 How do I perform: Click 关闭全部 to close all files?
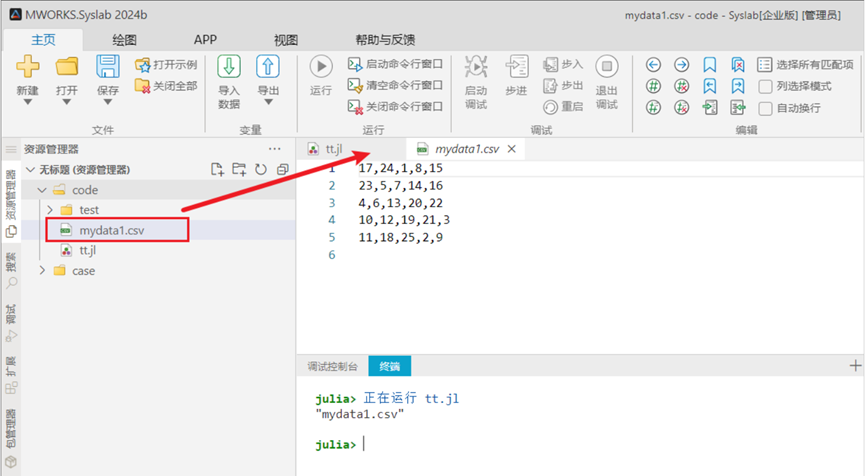point(166,86)
